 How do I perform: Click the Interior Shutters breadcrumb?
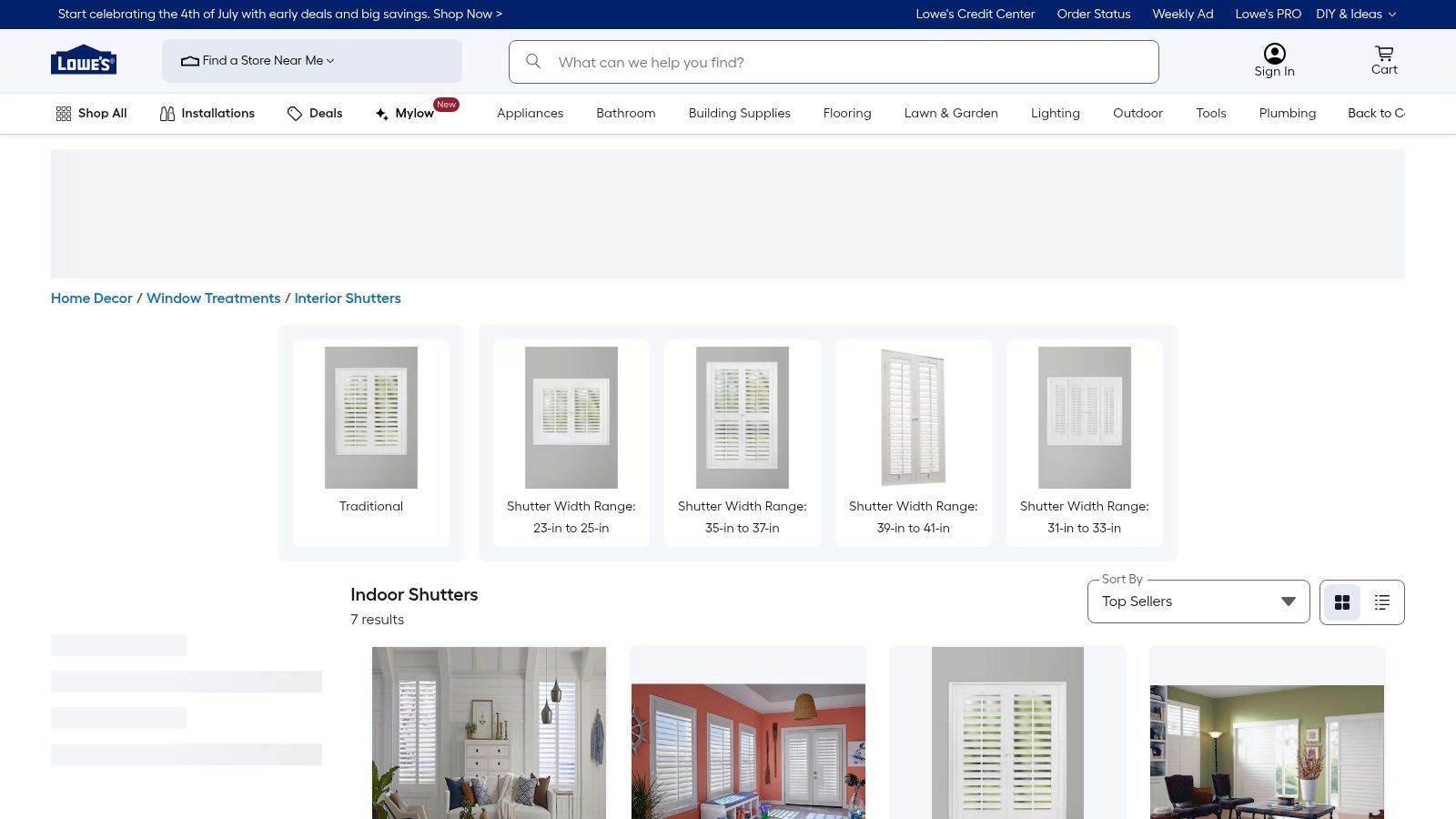pyautogui.click(x=348, y=298)
